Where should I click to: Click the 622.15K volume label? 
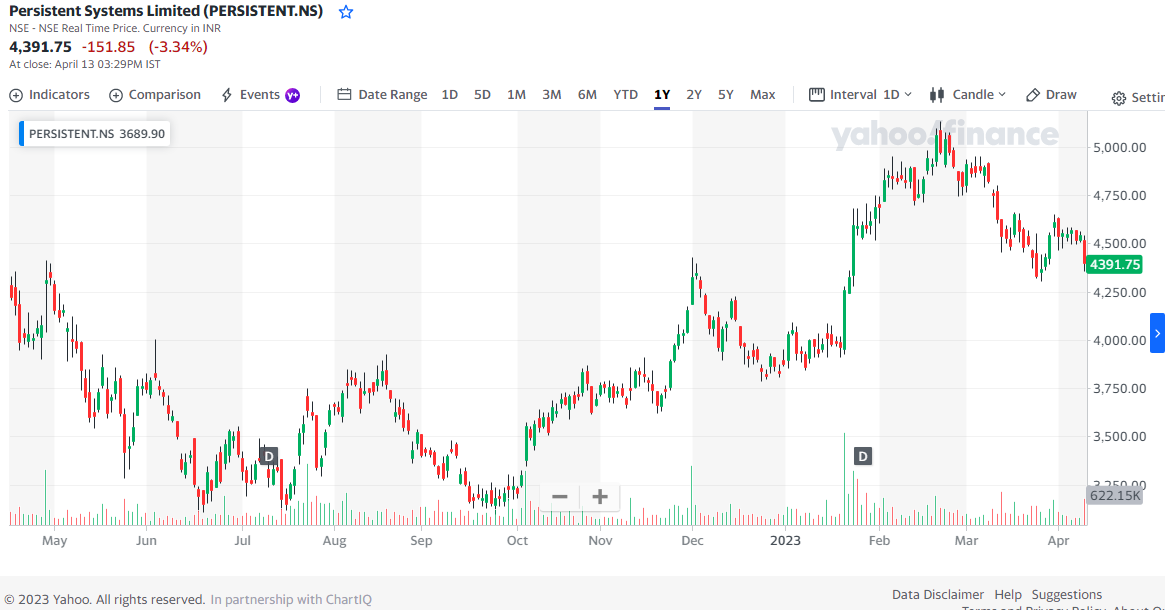pos(1114,495)
